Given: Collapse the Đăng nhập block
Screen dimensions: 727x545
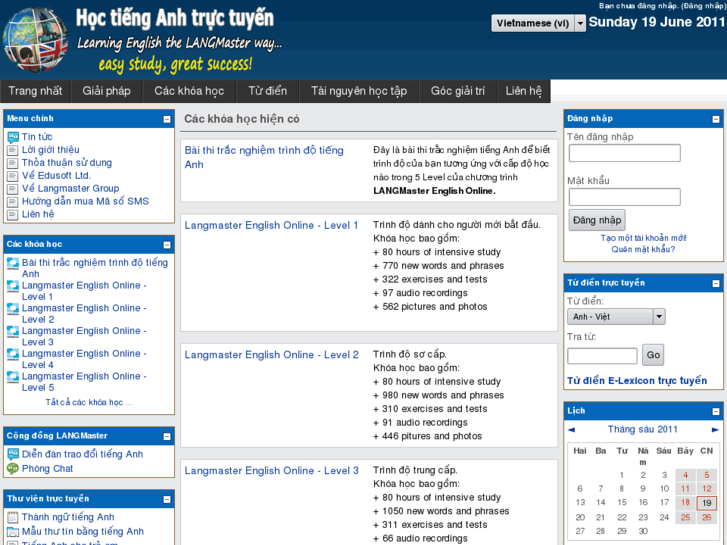Looking at the screenshot, I should coord(716,119).
